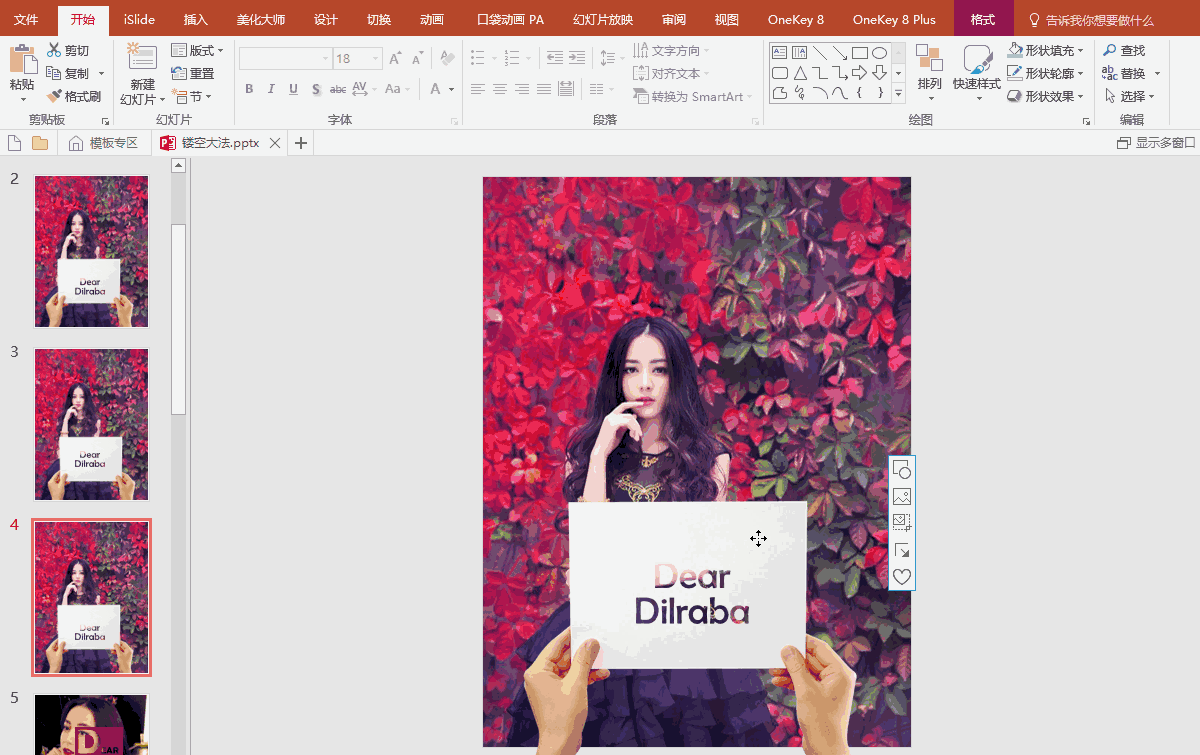The image size is (1200, 755).
Task: Click the Find (查找) magnifier icon
Action: [x=1109, y=50]
